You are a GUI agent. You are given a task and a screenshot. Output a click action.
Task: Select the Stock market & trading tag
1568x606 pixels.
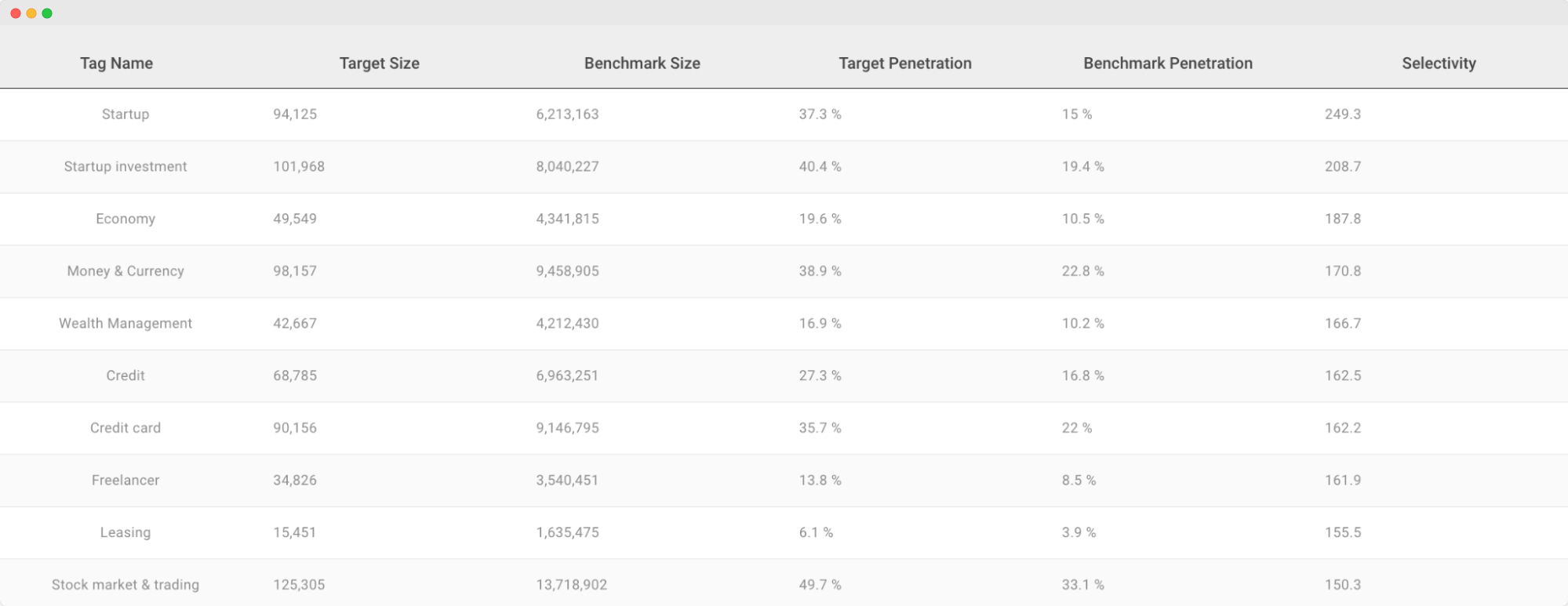126,585
